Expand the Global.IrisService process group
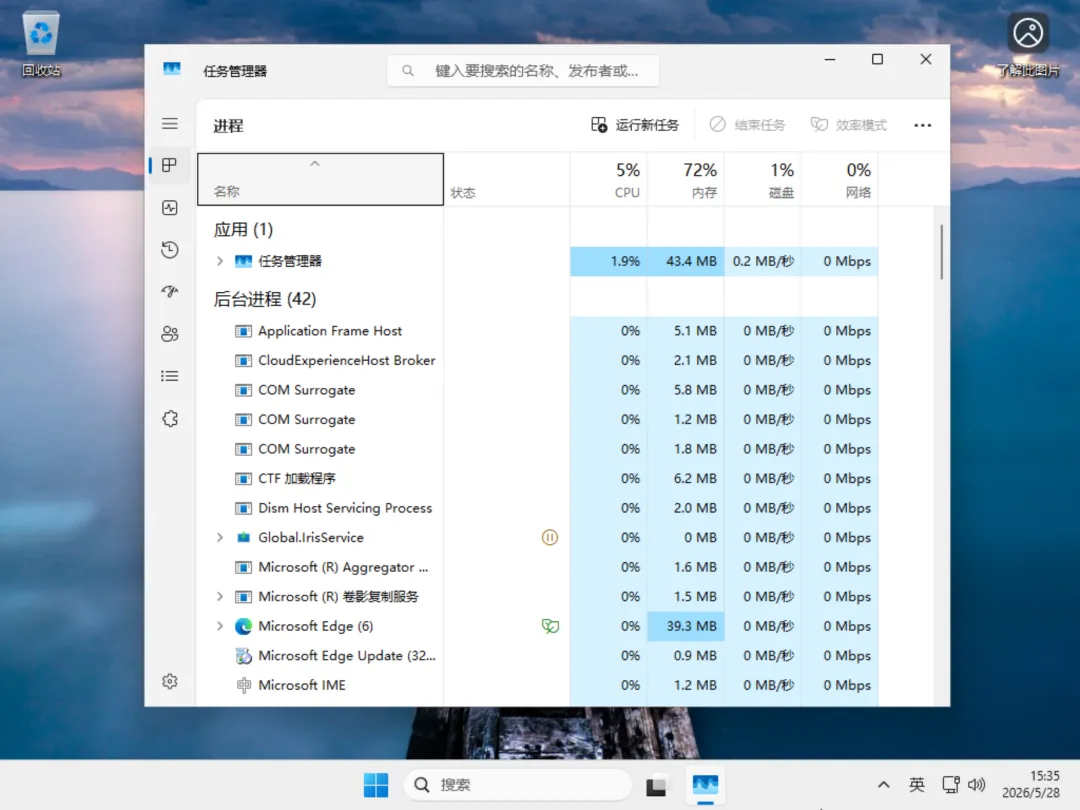The height and width of the screenshot is (810, 1080). [220, 537]
